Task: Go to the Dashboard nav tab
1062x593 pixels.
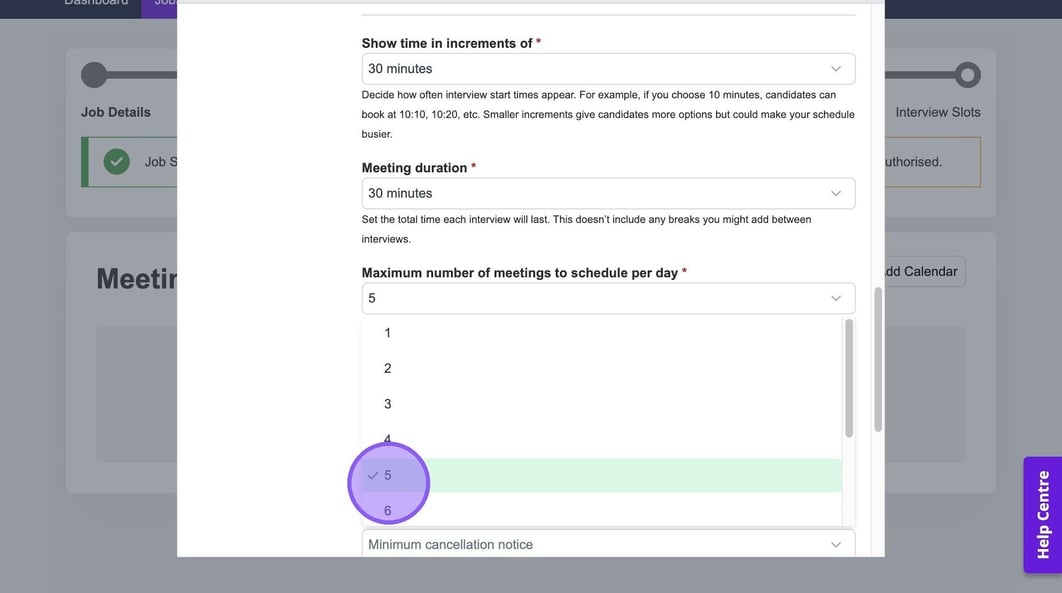Action: (x=96, y=3)
